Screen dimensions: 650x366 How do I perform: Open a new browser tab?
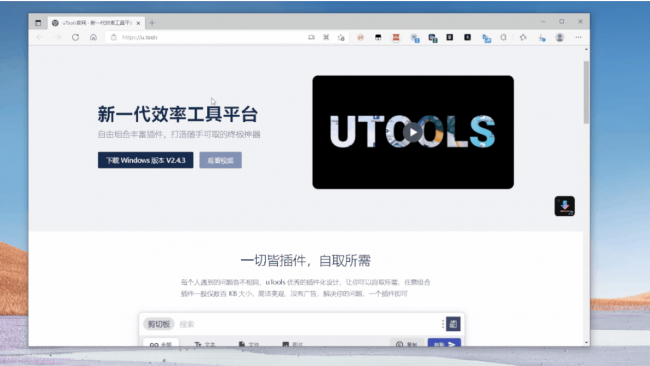click(x=152, y=23)
